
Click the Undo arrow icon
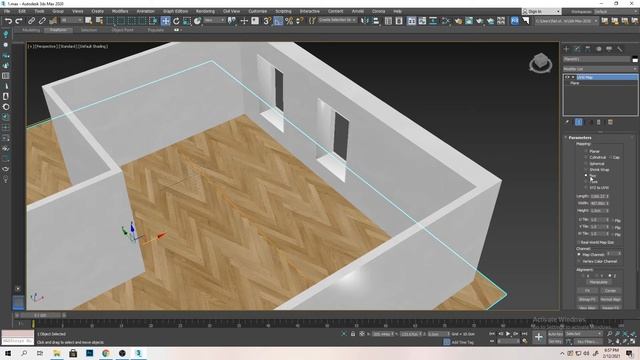click(8, 20)
